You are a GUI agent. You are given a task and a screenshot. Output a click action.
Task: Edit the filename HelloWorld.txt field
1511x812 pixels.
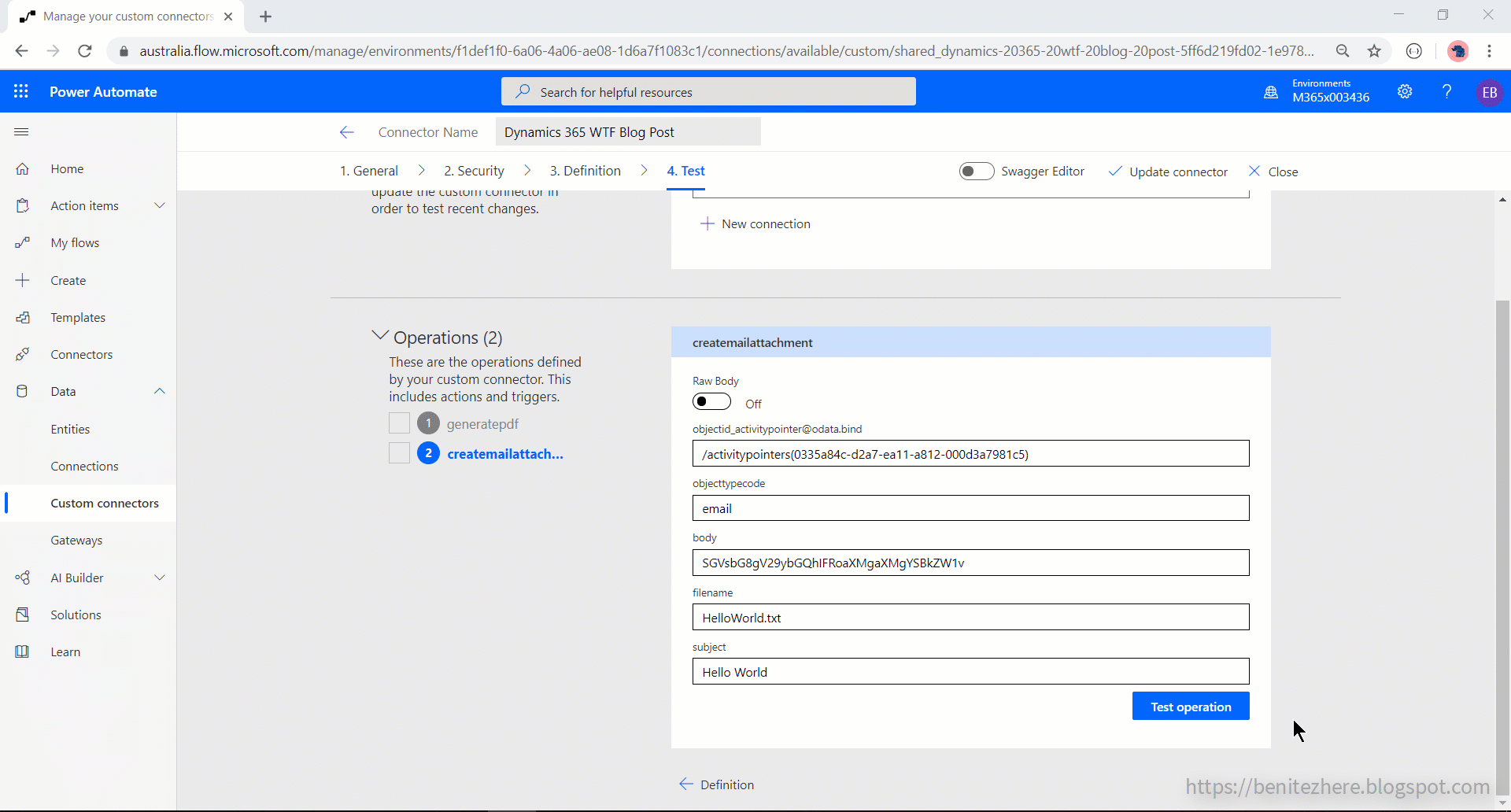click(970, 617)
